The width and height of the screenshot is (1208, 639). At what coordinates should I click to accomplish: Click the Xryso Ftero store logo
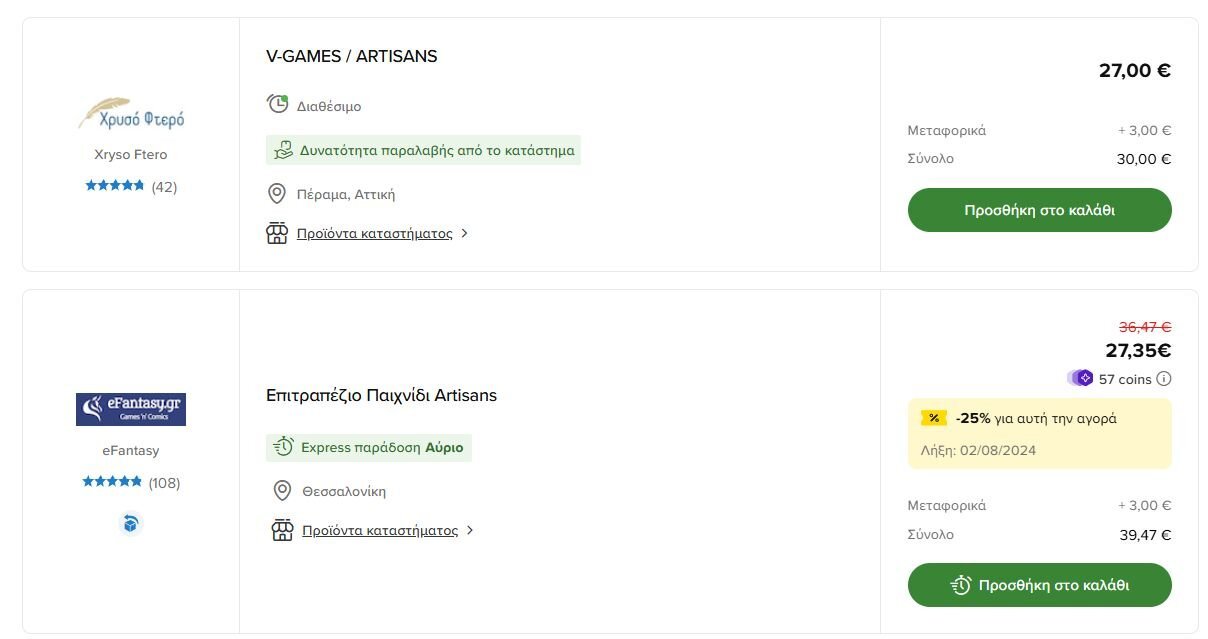(x=131, y=114)
